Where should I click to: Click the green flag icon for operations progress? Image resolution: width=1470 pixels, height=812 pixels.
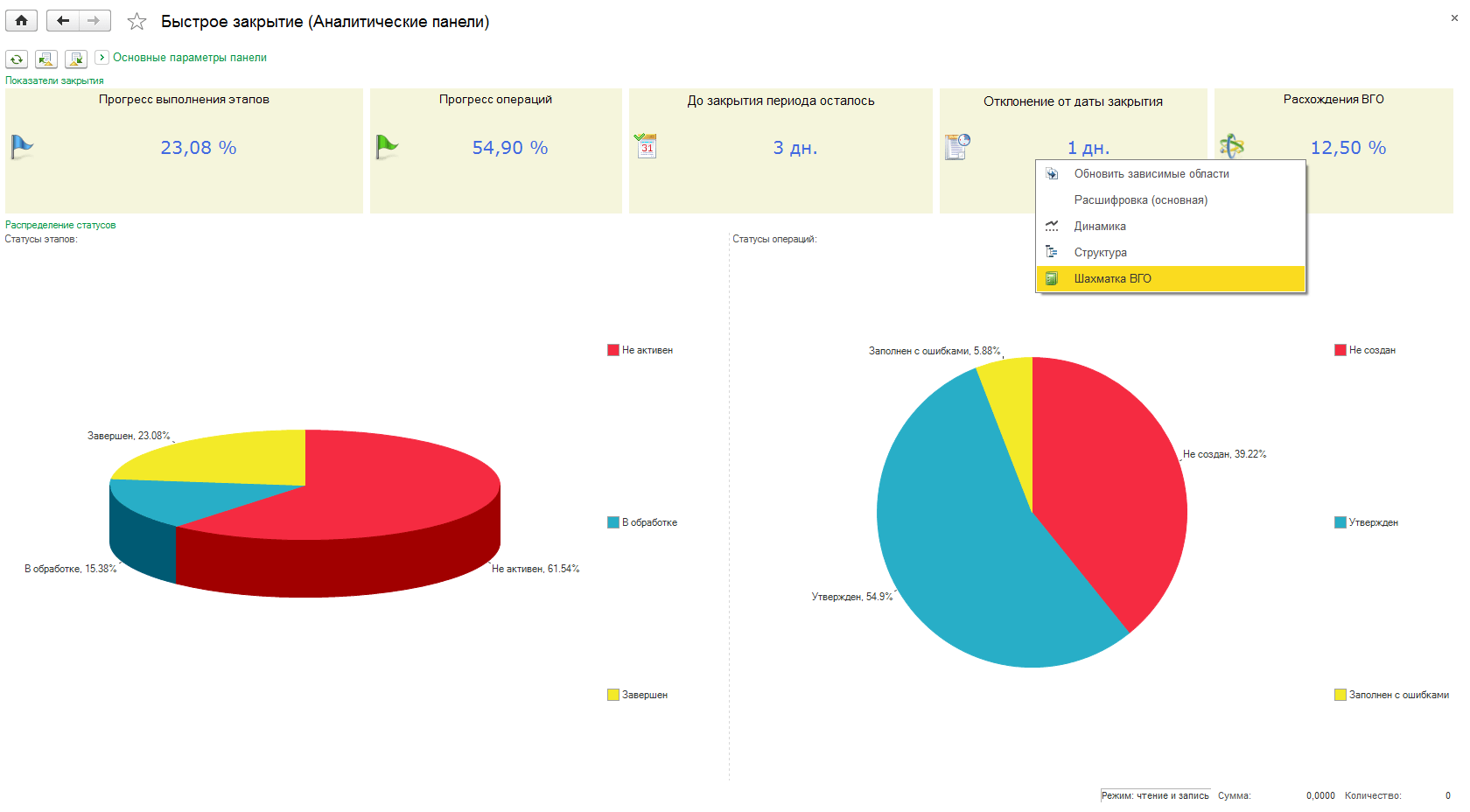coord(386,147)
